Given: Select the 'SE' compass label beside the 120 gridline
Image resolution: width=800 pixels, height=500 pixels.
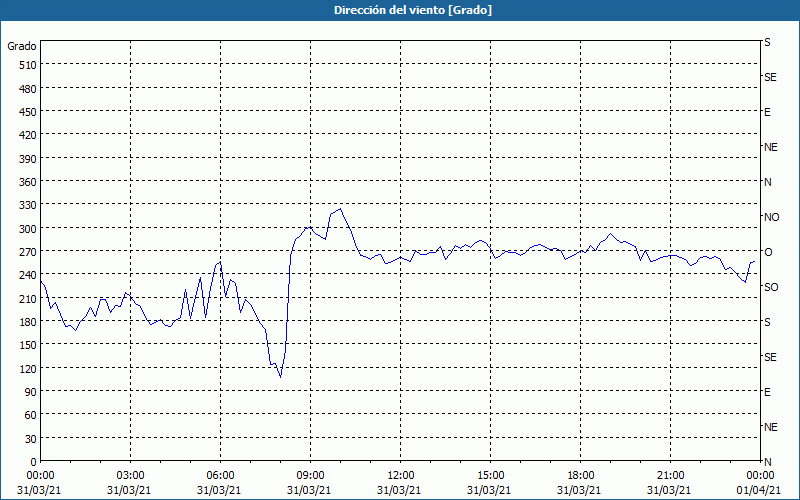Looking at the screenshot, I should pyautogui.click(x=770, y=357).
